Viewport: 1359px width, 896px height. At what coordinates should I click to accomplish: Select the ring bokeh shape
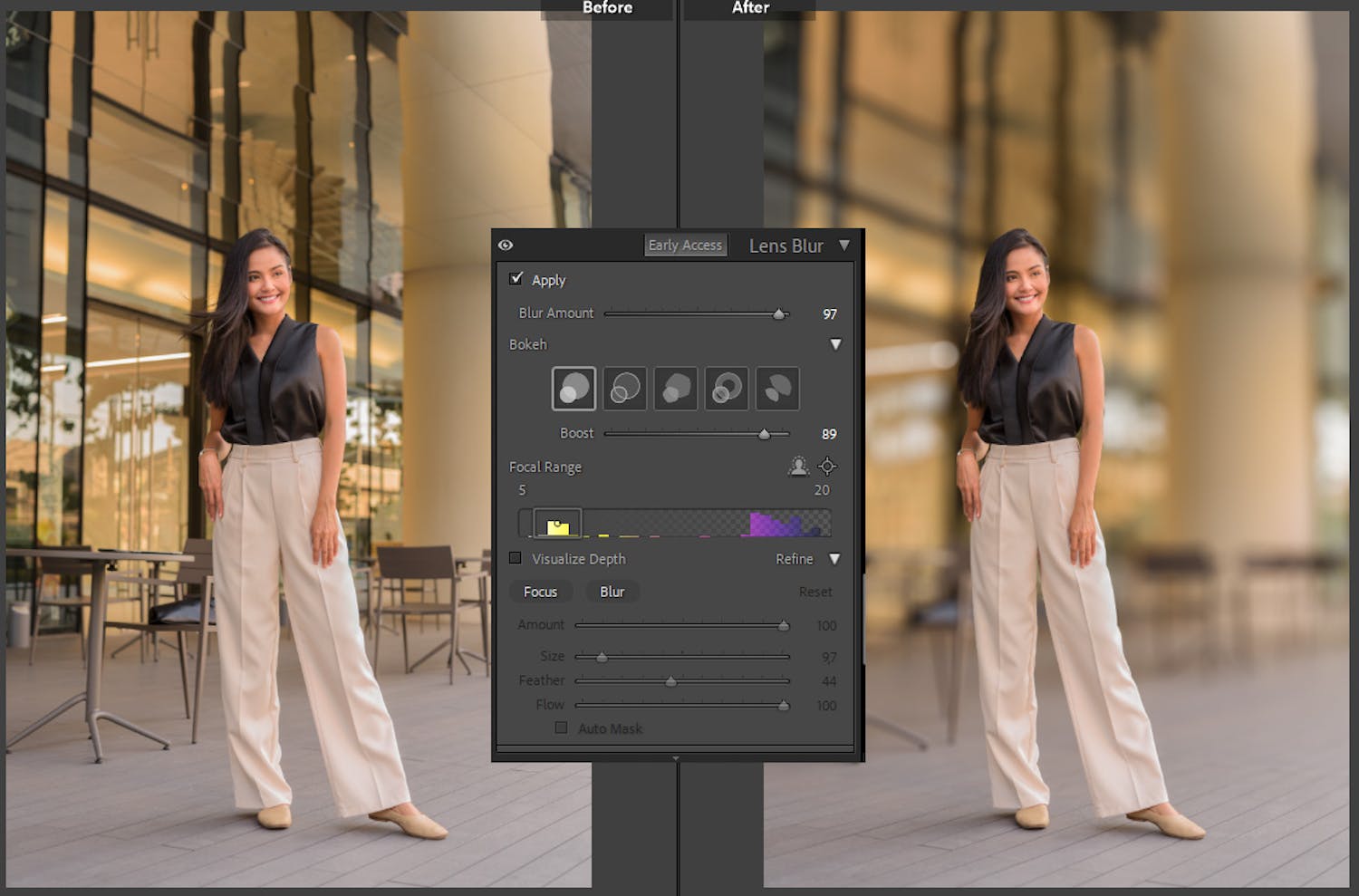point(726,388)
